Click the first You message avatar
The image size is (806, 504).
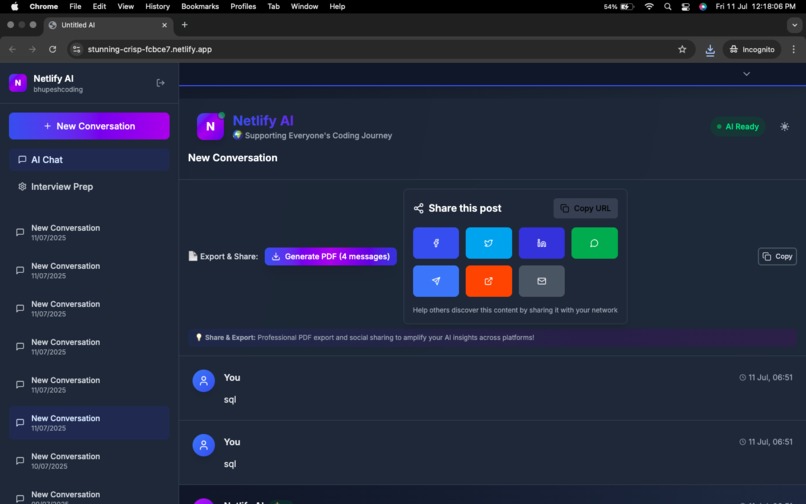point(204,381)
